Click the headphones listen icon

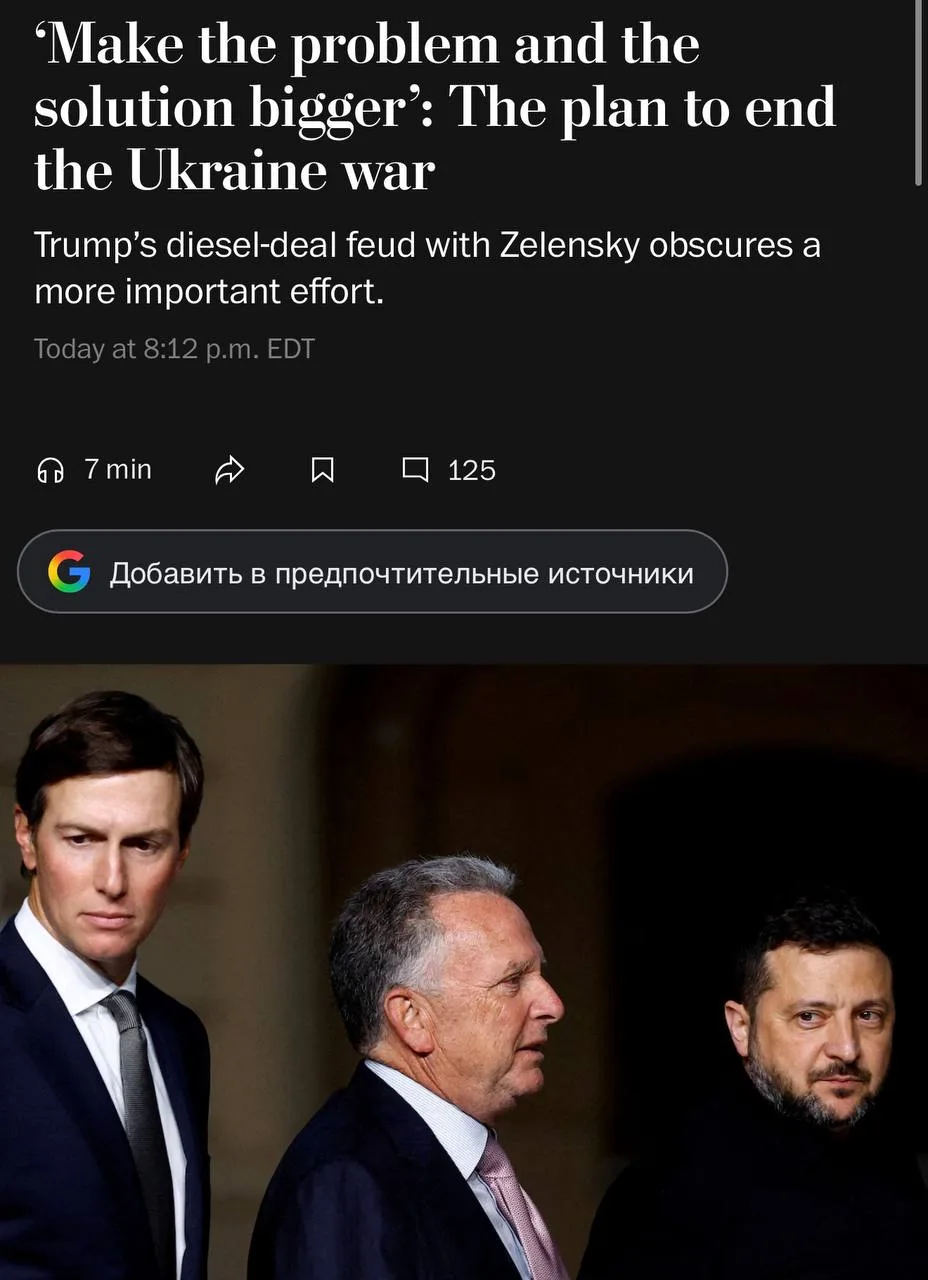coord(50,469)
